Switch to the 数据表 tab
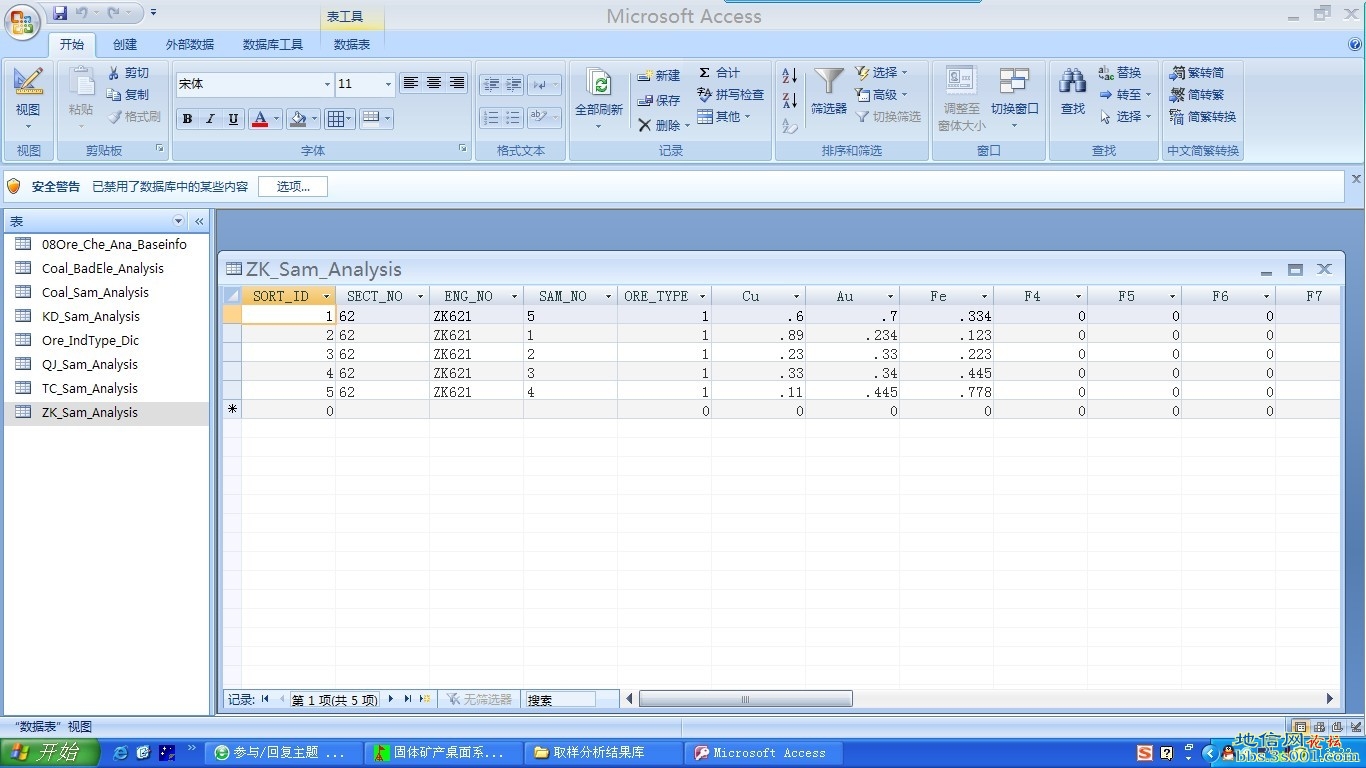This screenshot has width=1366, height=768. 352,44
